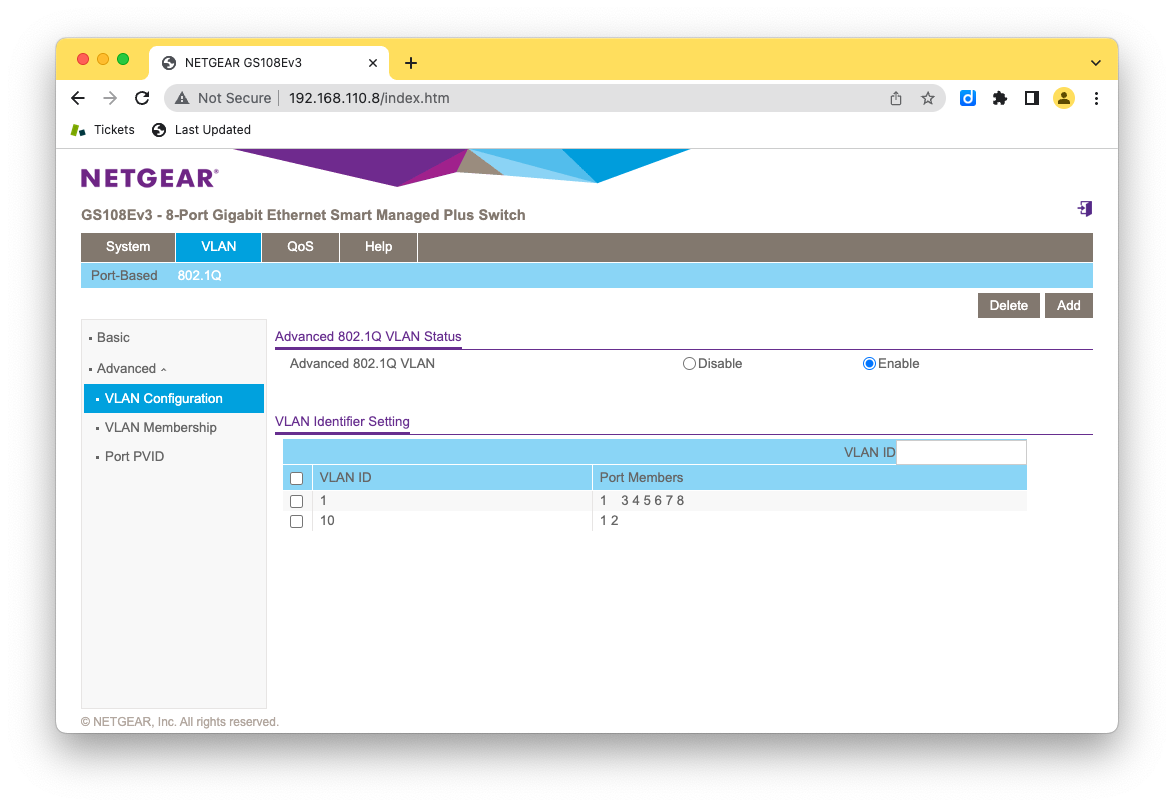The width and height of the screenshot is (1174, 807).
Task: Click the 'Advanced 802.1Q VLAN Status' heading
Action: tap(368, 337)
